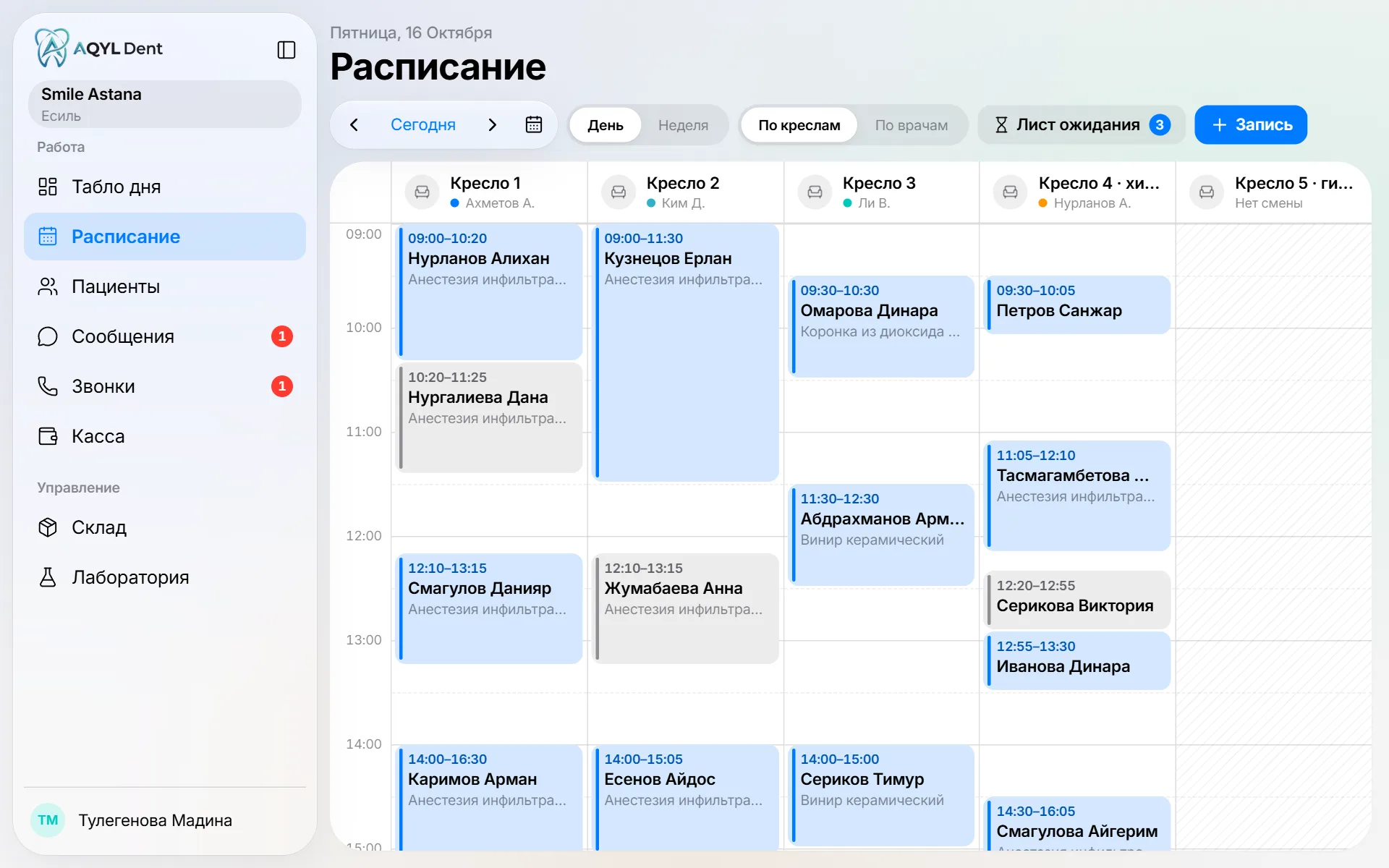Screen dimensions: 1389x868
Task: Open Тулегенова Мадина user profile
Action: 165,820
